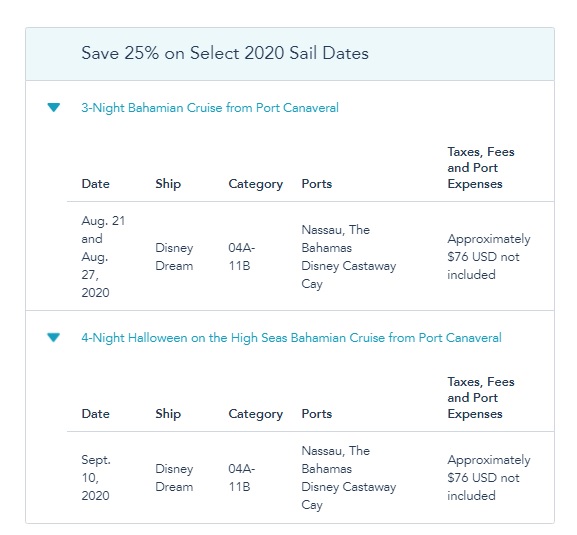Click Approximately $76 USD text in 3-Night row
The height and width of the screenshot is (535, 577).
coord(489,256)
